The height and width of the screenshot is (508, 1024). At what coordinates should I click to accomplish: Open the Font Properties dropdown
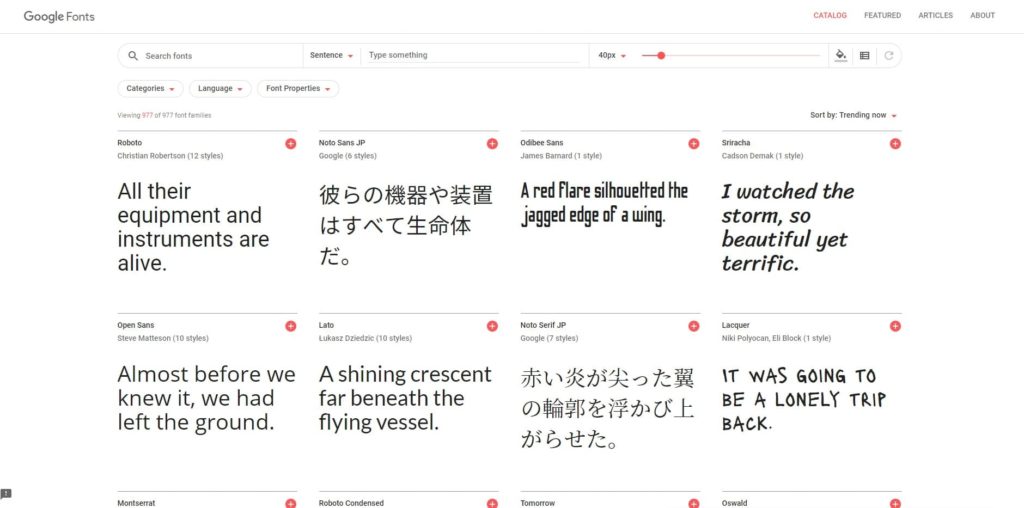298,89
